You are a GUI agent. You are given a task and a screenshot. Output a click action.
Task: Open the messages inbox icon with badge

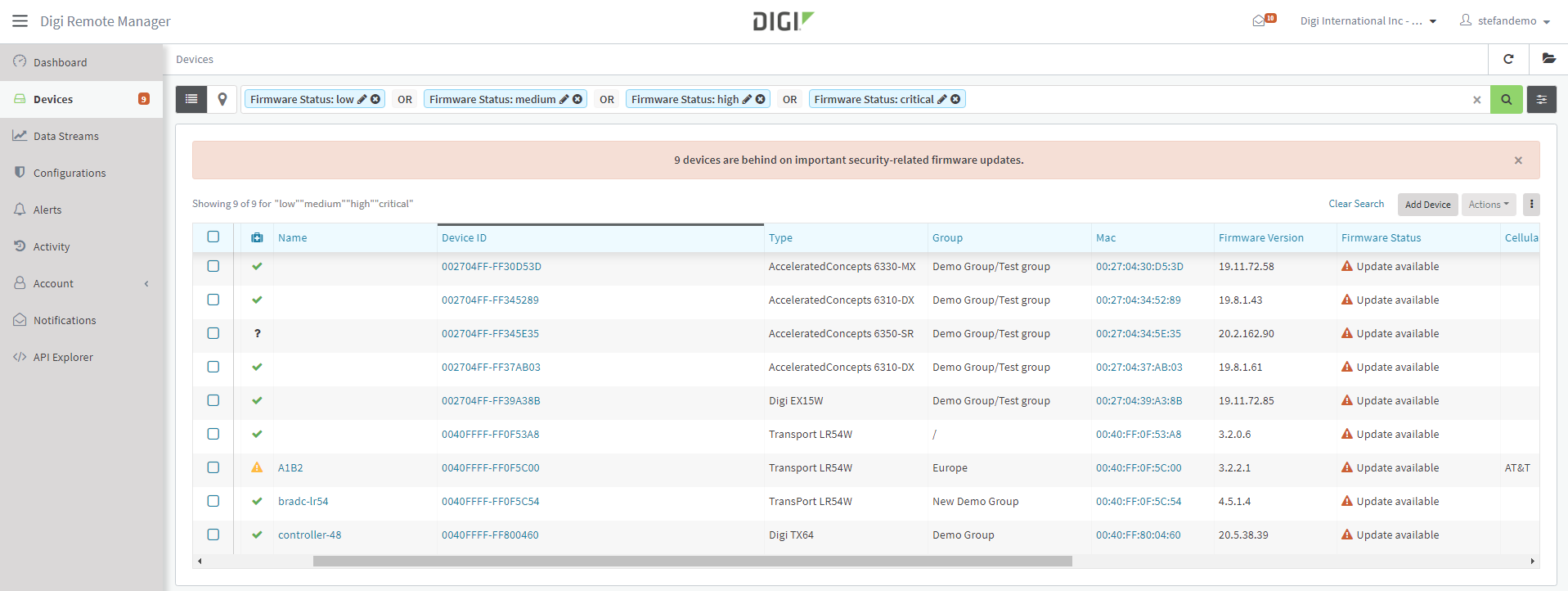coord(1264,20)
